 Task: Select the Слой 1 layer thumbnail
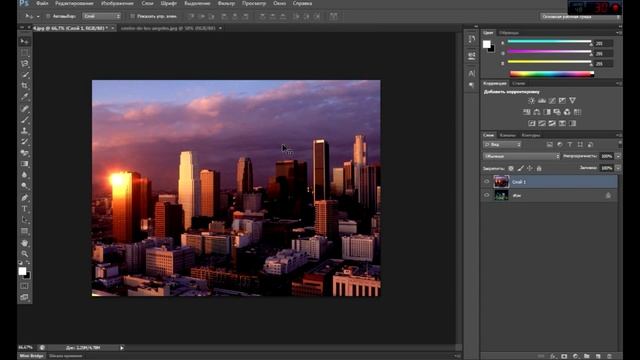click(x=501, y=182)
